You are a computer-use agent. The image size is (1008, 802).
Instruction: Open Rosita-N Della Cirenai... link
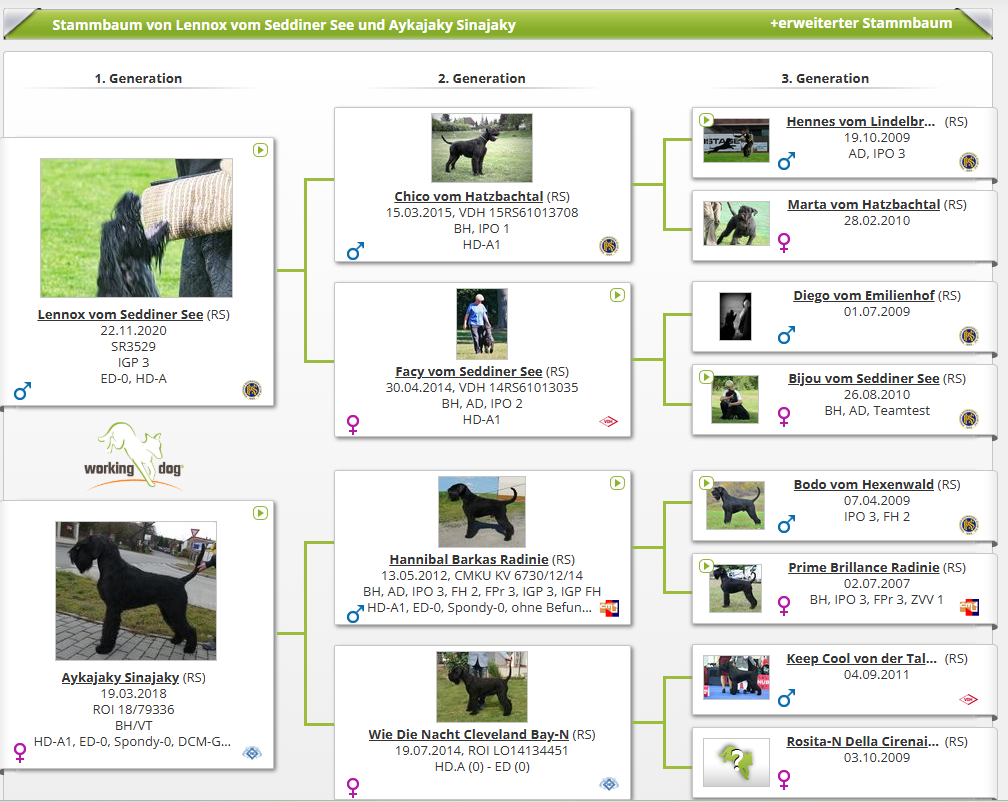pyautogui.click(x=862, y=742)
